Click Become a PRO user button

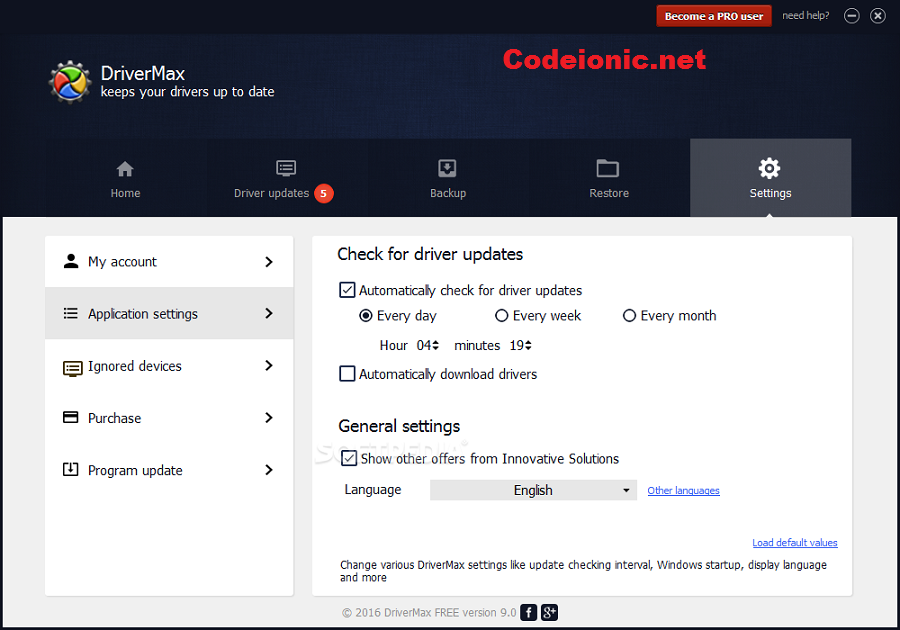click(713, 16)
